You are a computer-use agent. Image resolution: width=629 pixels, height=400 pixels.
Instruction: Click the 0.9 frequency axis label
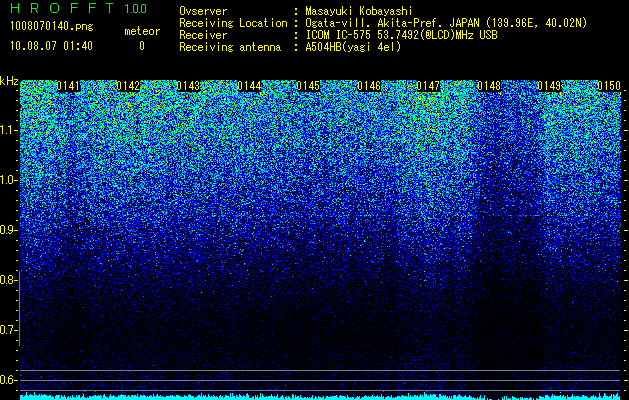(7, 230)
